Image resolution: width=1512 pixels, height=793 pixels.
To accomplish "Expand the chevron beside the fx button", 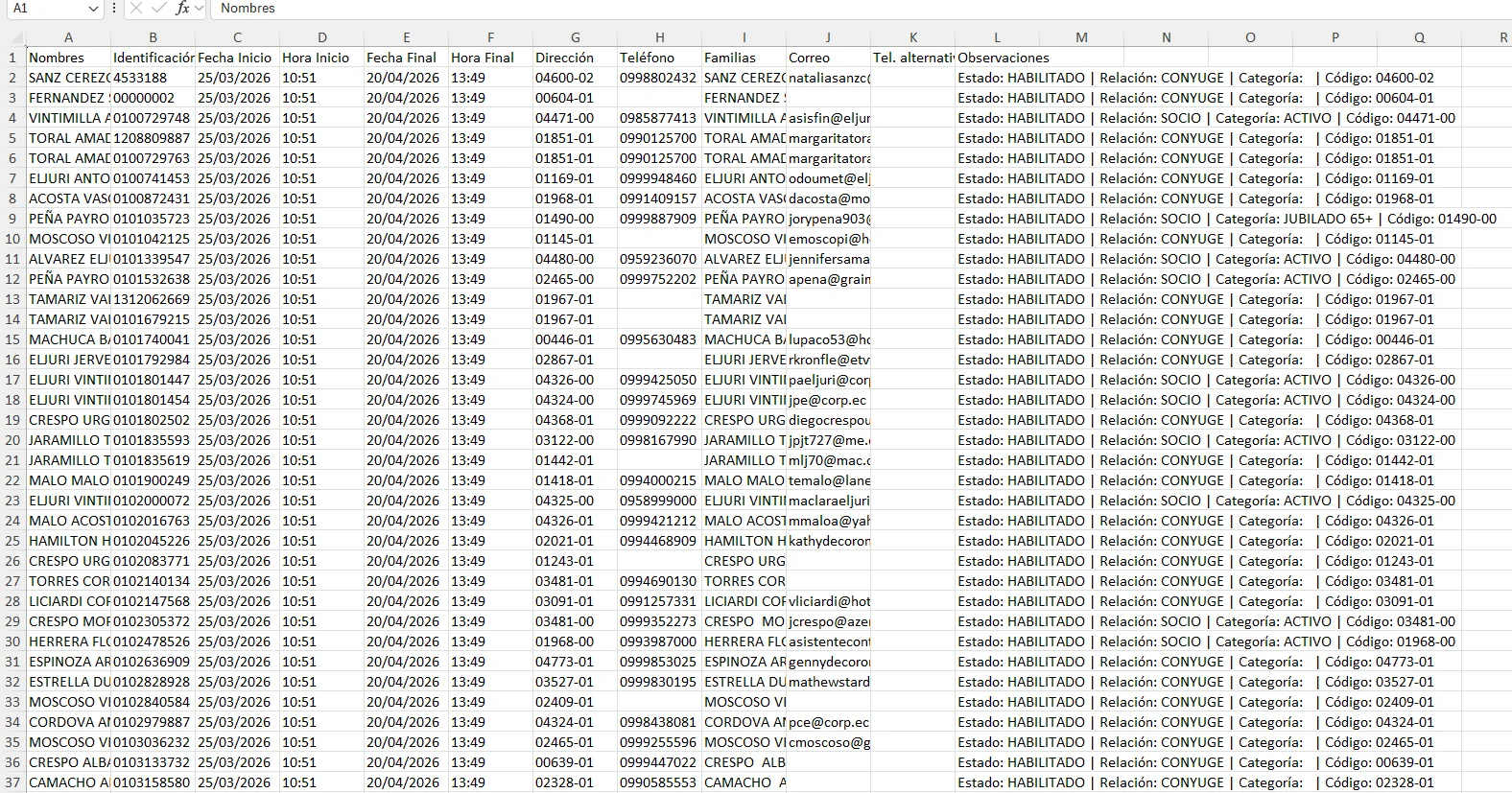I will point(199,9).
